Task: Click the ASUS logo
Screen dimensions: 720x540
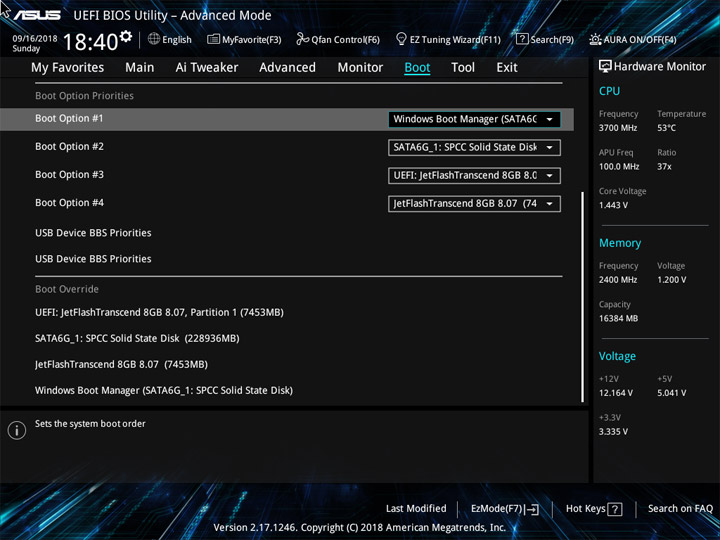Action: 37,15
